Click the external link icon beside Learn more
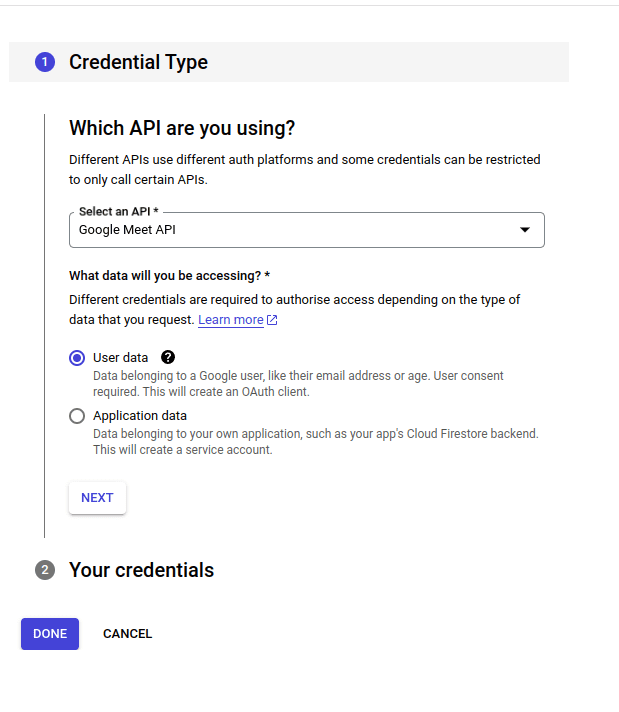This screenshot has height=712, width=619. (x=272, y=320)
